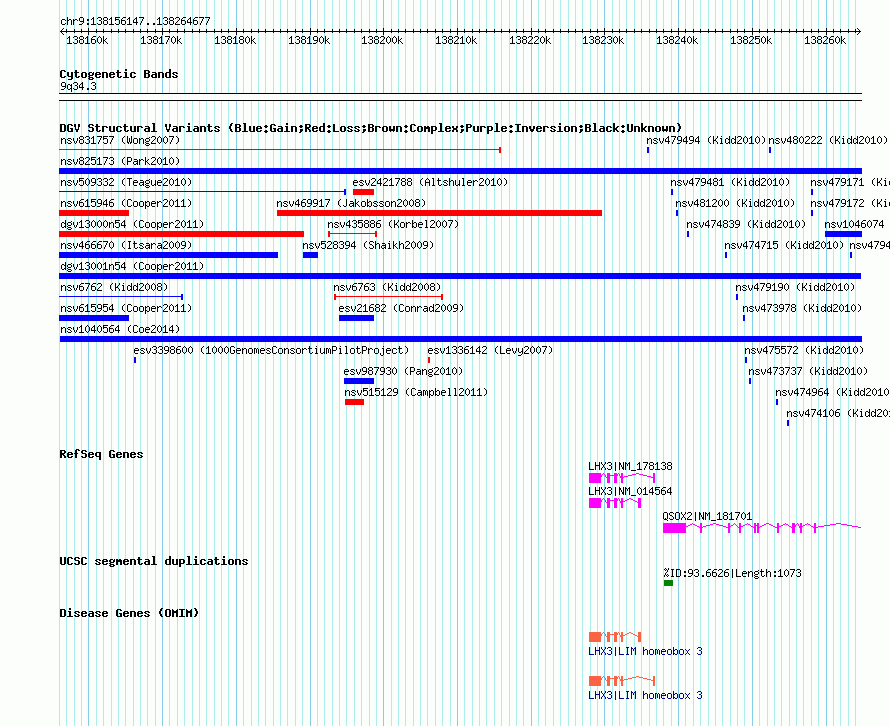Image resolution: width=890 pixels, height=726 pixels.
Task: Click the DGV Structural Variants track title
Action: pos(371,128)
